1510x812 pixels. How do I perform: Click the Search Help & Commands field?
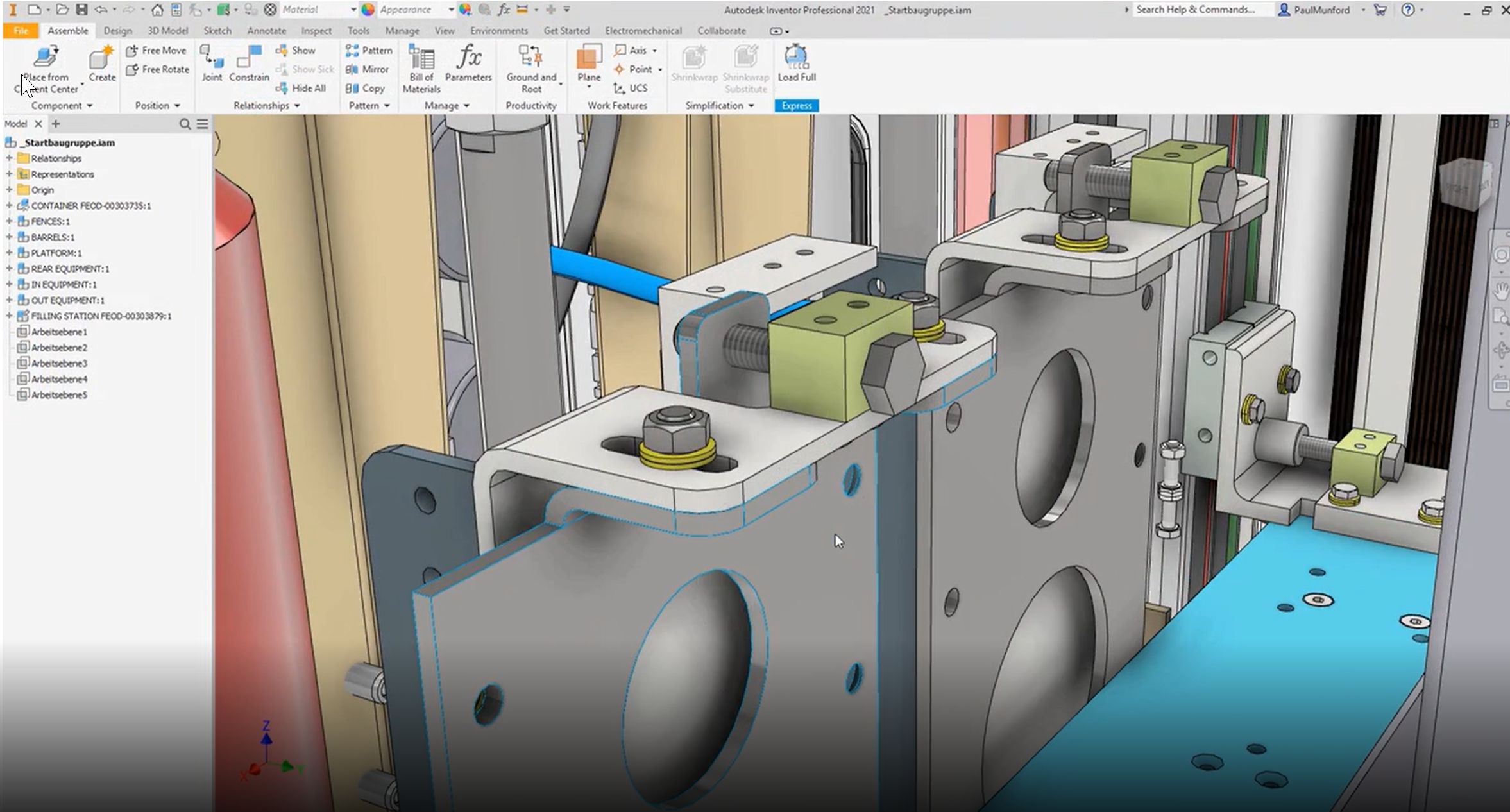pos(1197,10)
